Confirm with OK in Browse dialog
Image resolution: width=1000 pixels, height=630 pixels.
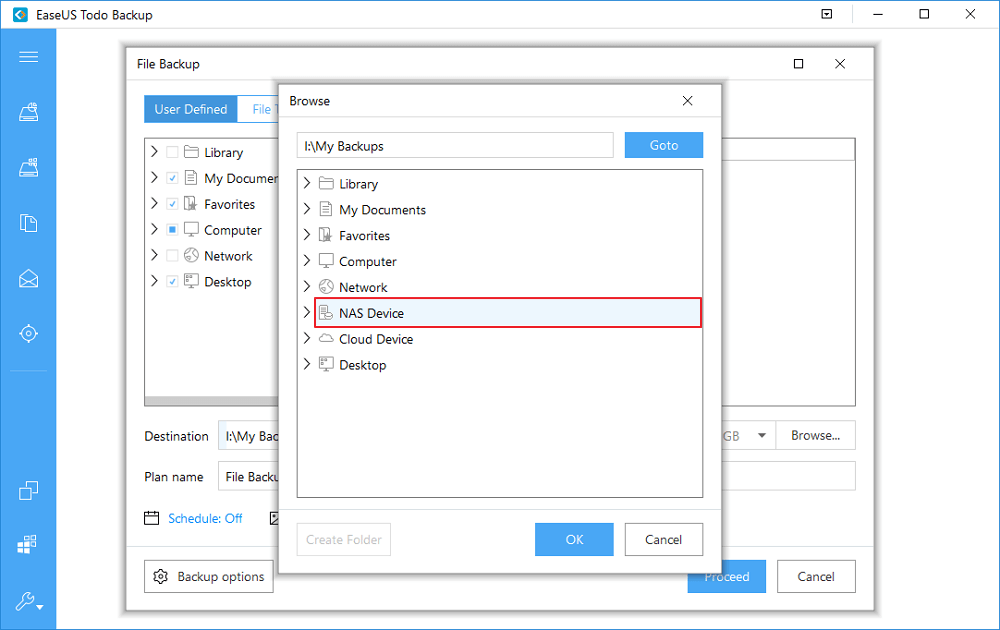click(x=574, y=539)
